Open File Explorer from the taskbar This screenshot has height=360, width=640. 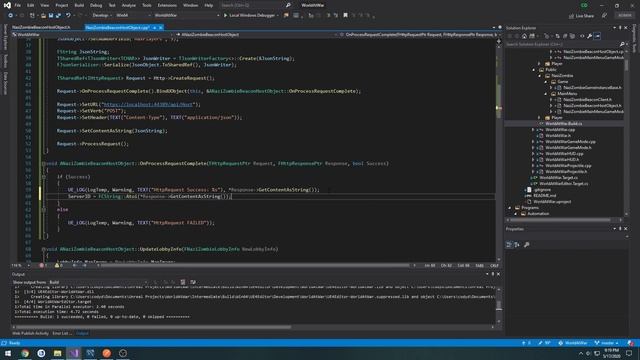(57, 353)
